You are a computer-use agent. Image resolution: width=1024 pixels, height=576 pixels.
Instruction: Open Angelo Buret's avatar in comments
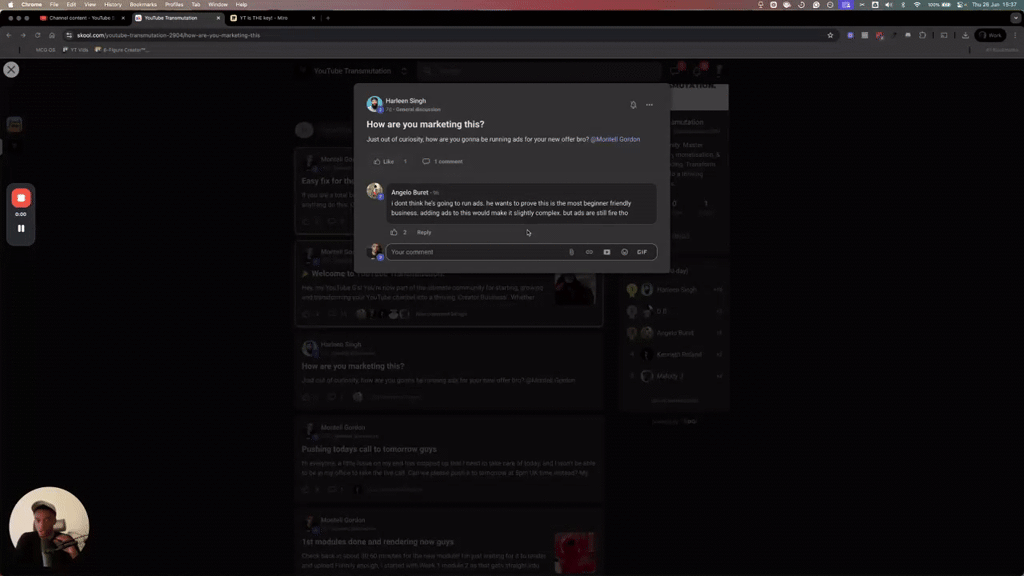click(x=374, y=191)
